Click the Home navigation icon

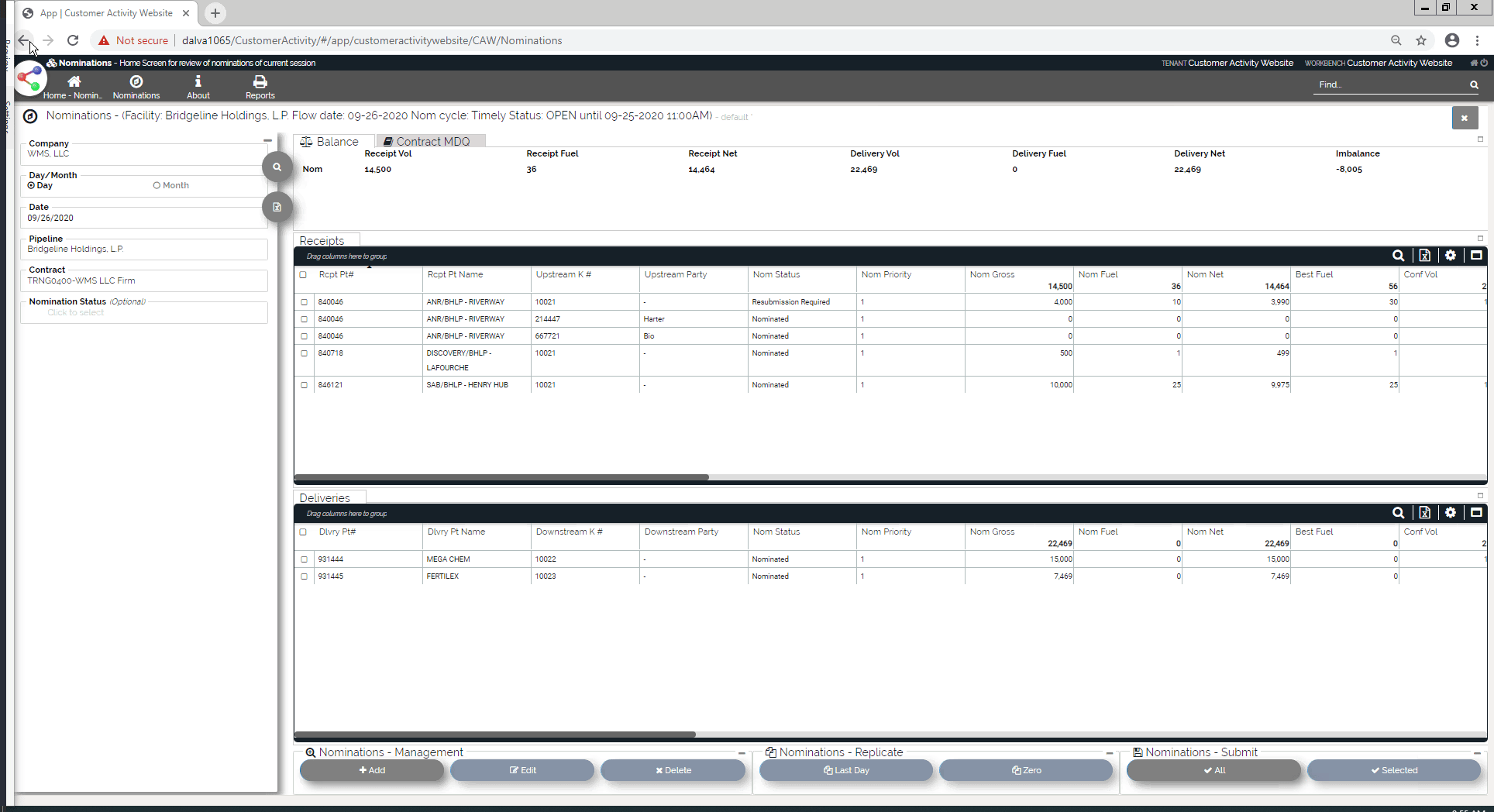click(74, 82)
